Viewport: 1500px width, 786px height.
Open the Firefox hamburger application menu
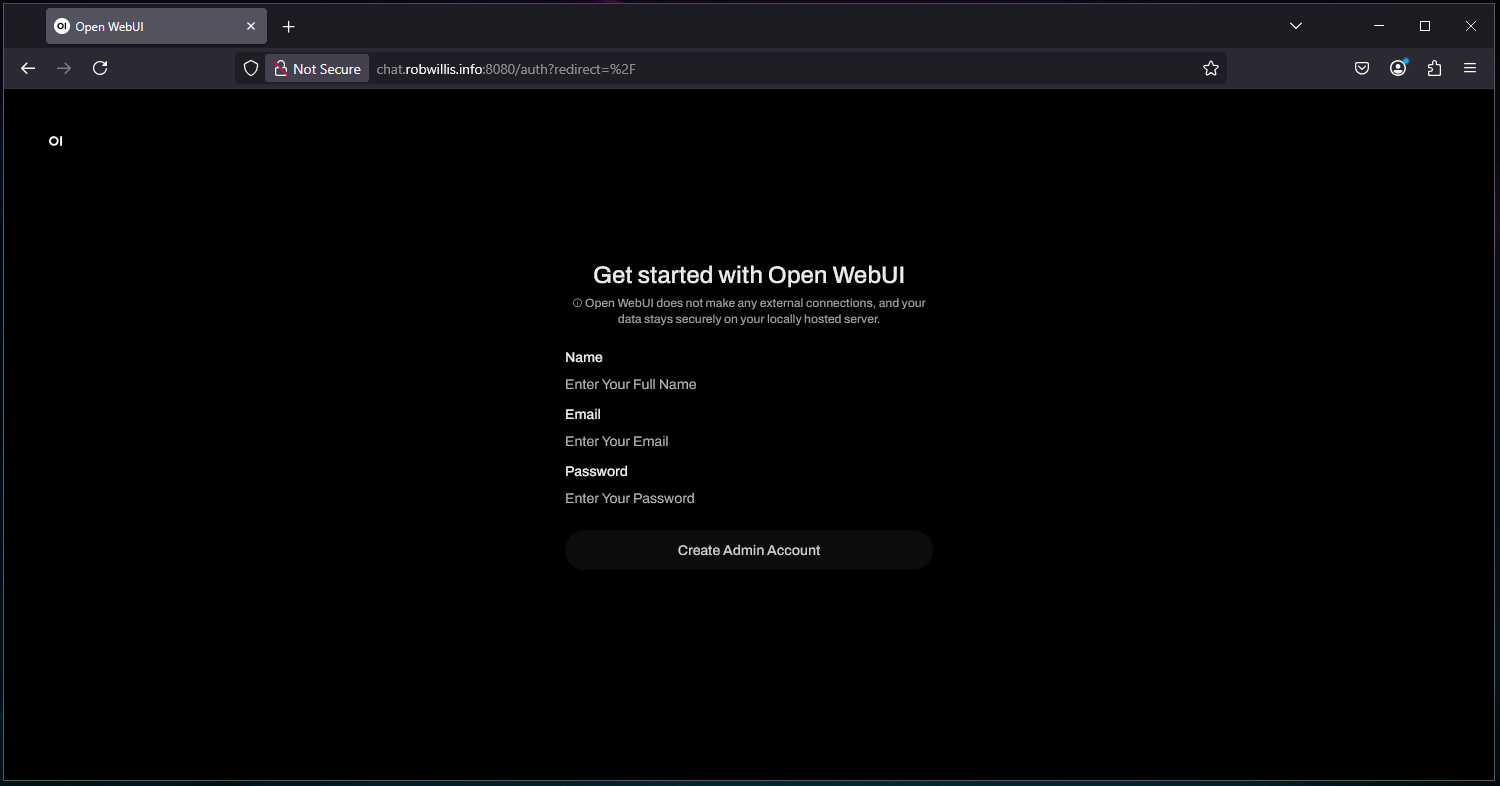click(x=1470, y=68)
